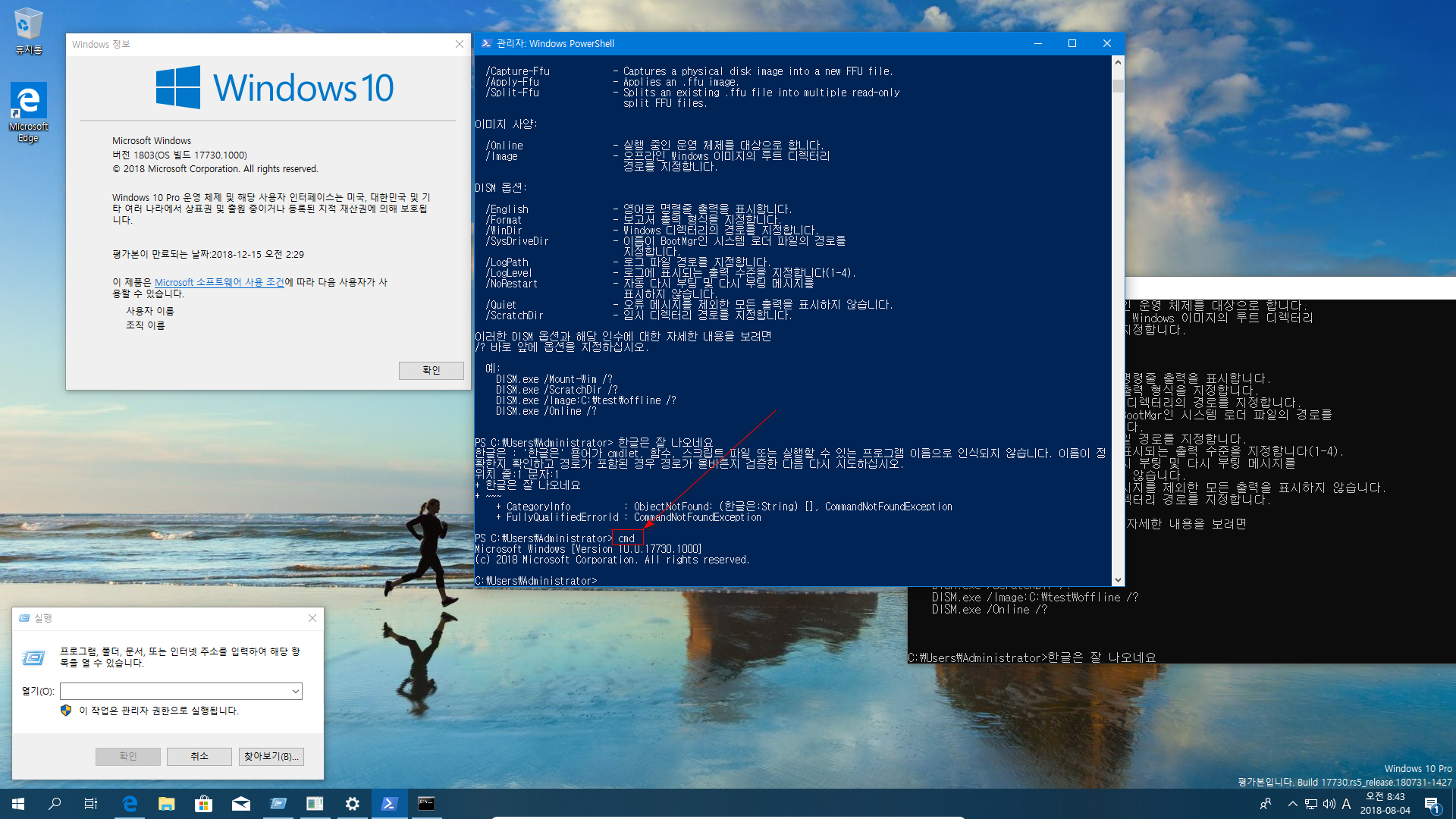Click OK in Windows info dialog
1456x819 pixels.
click(x=431, y=370)
